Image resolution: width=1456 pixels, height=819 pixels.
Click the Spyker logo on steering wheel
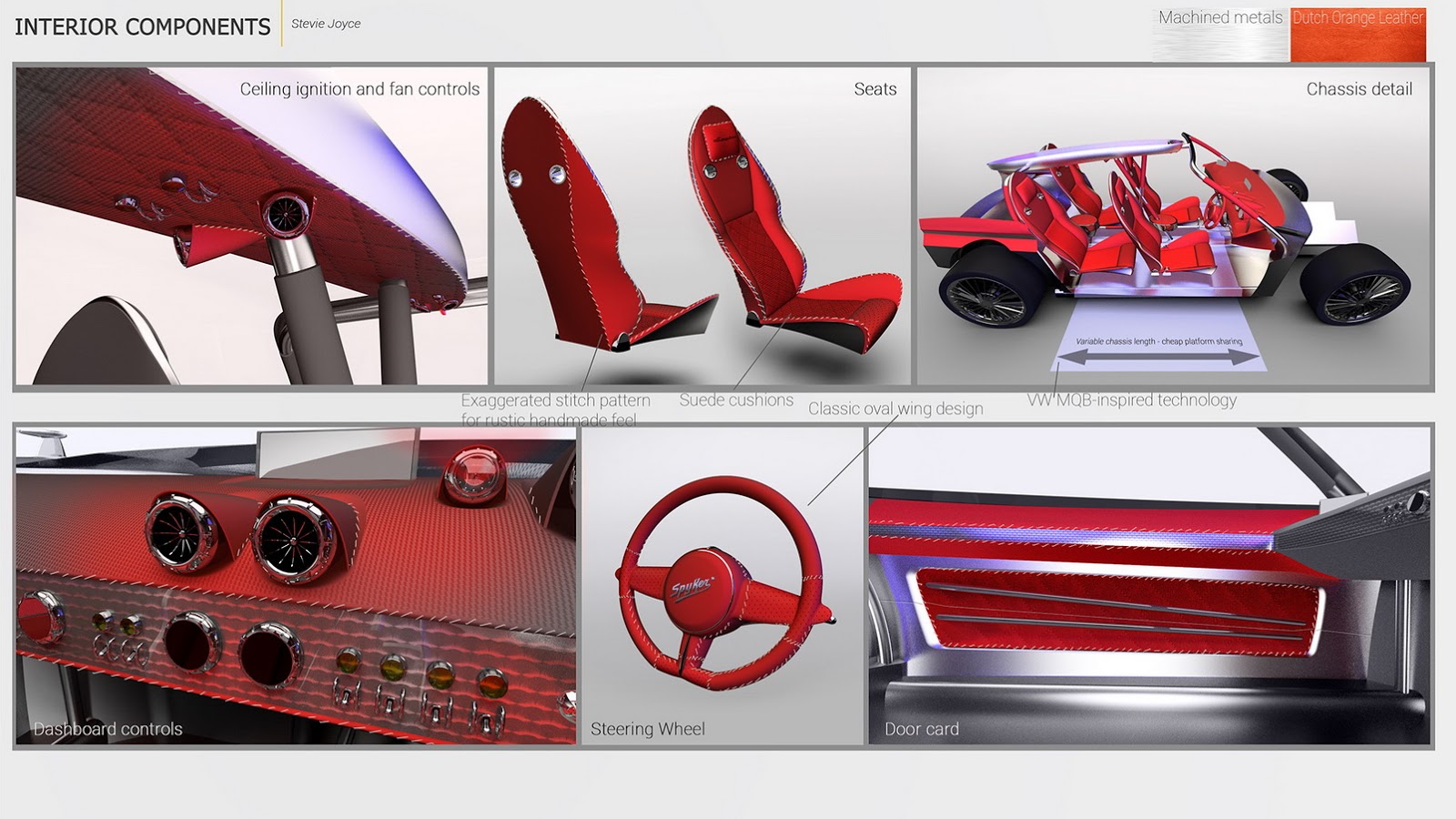tap(693, 587)
